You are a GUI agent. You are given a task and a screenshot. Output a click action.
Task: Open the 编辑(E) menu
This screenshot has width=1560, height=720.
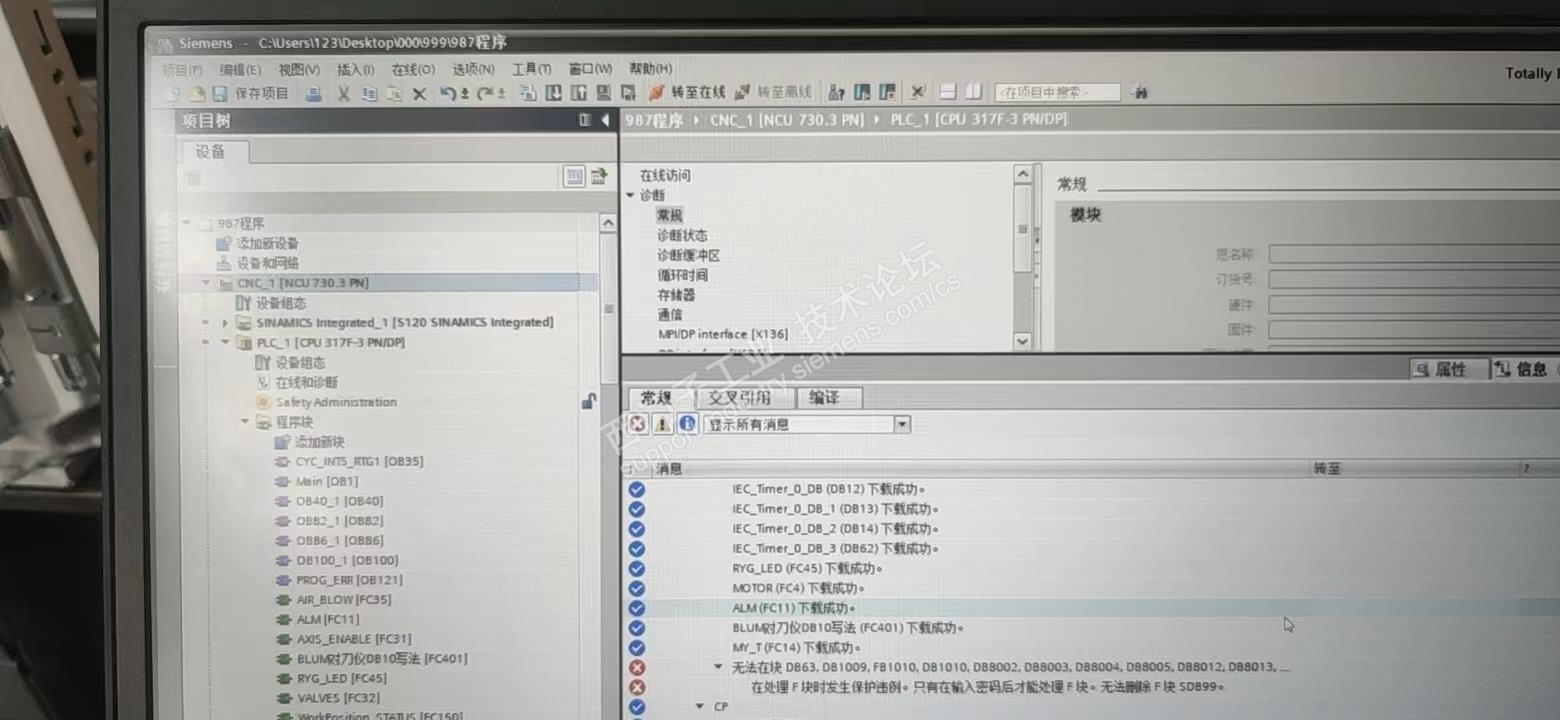240,70
